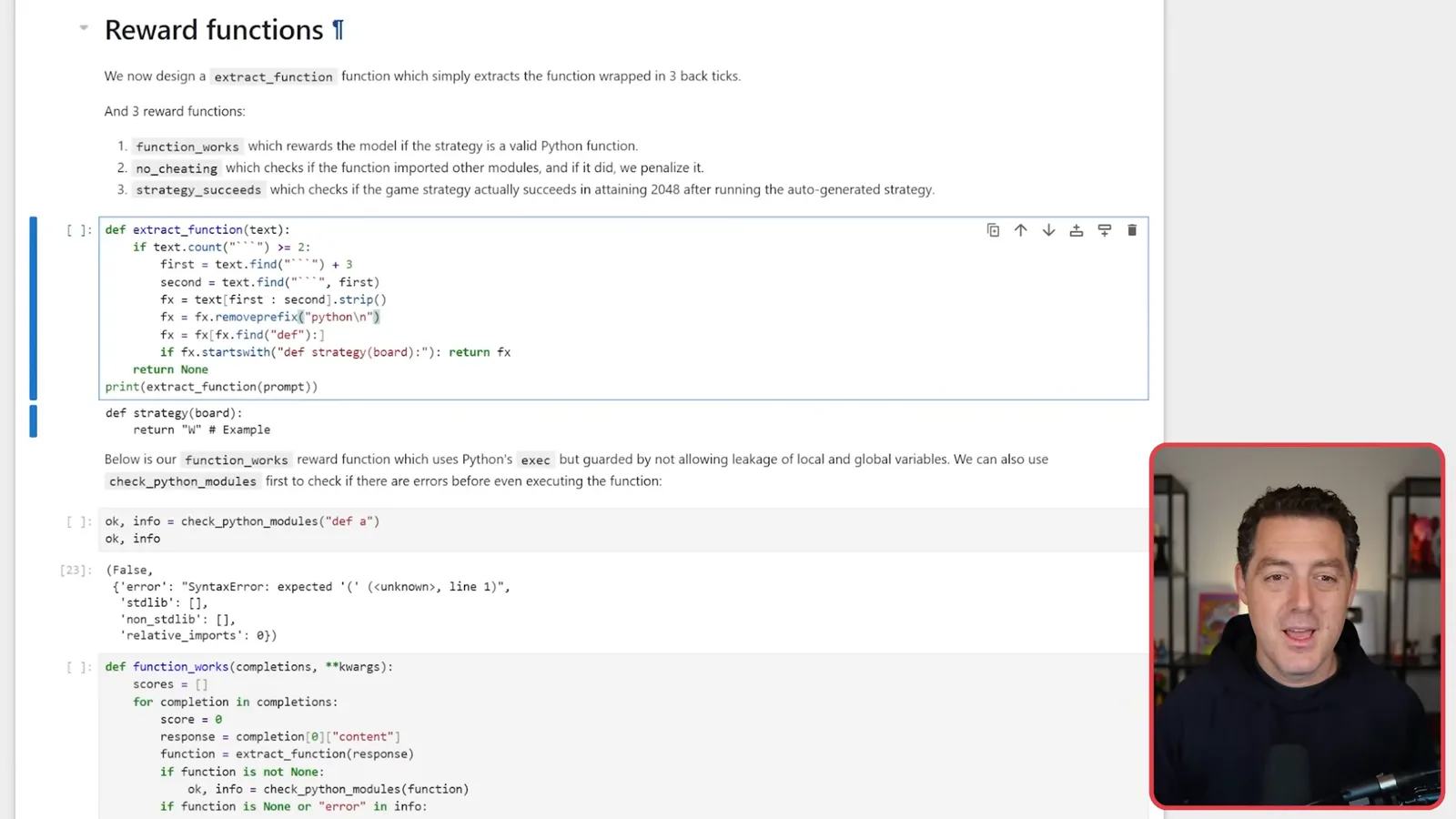Insert a cell below the selected cell
The height and width of the screenshot is (819, 1456).
click(x=1105, y=230)
